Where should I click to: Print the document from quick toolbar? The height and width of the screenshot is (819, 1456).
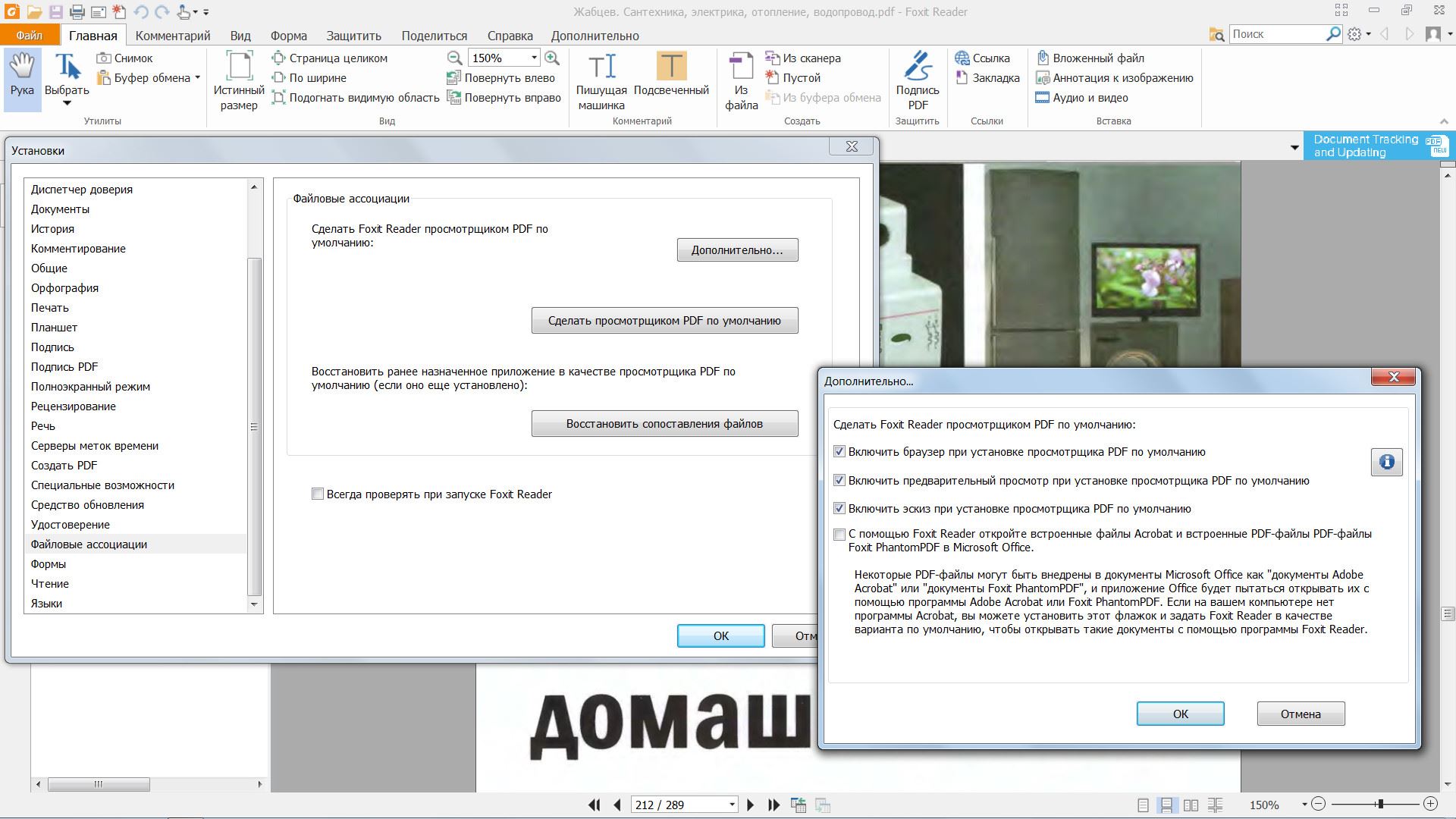point(77,12)
